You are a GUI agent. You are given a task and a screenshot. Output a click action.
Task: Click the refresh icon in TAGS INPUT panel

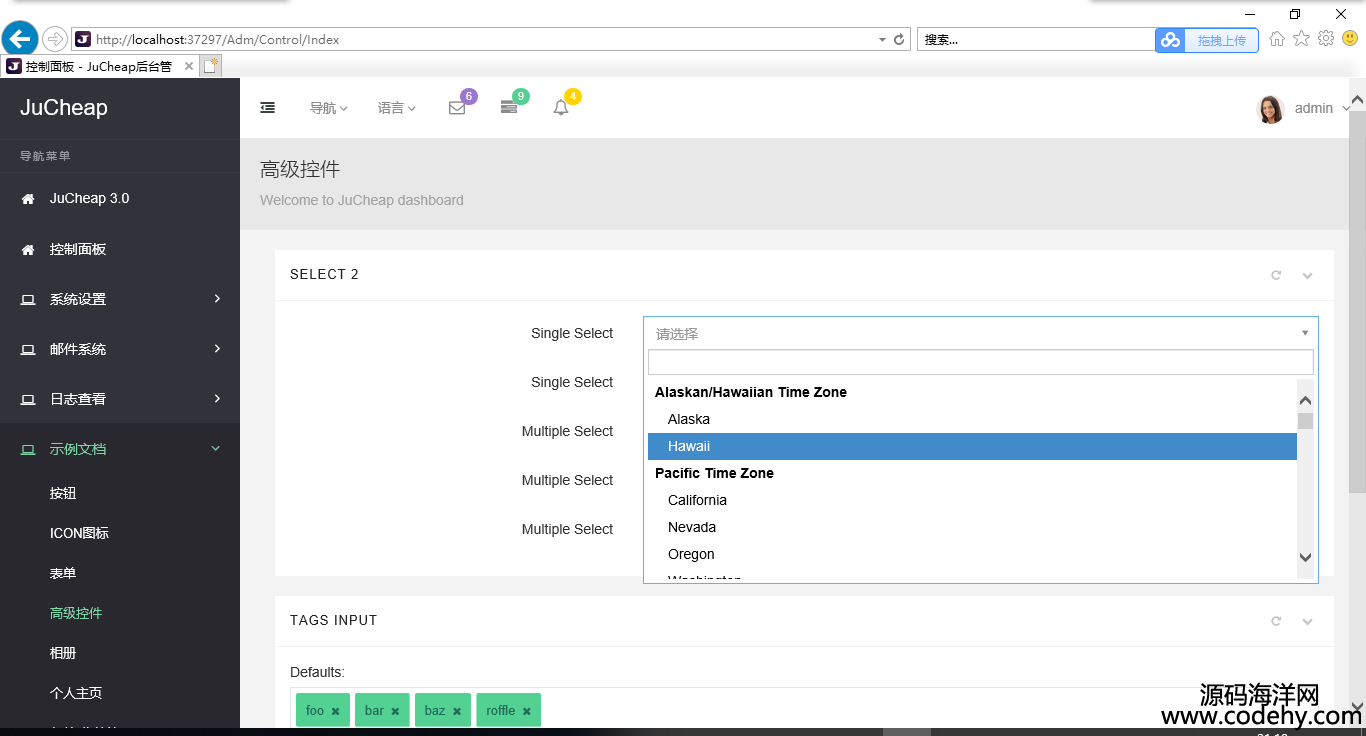click(1276, 621)
